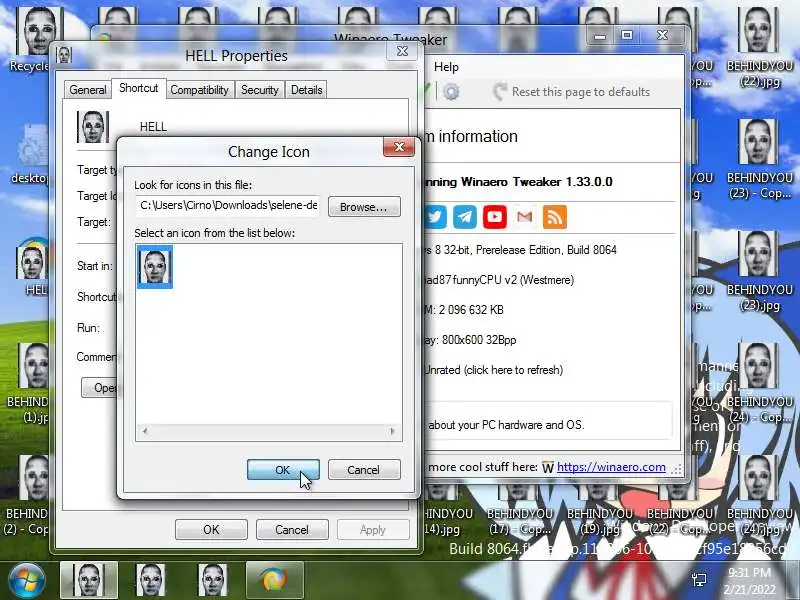The height and width of the screenshot is (600, 800).
Task: Open the Windows Start orb
Action: coord(26,581)
